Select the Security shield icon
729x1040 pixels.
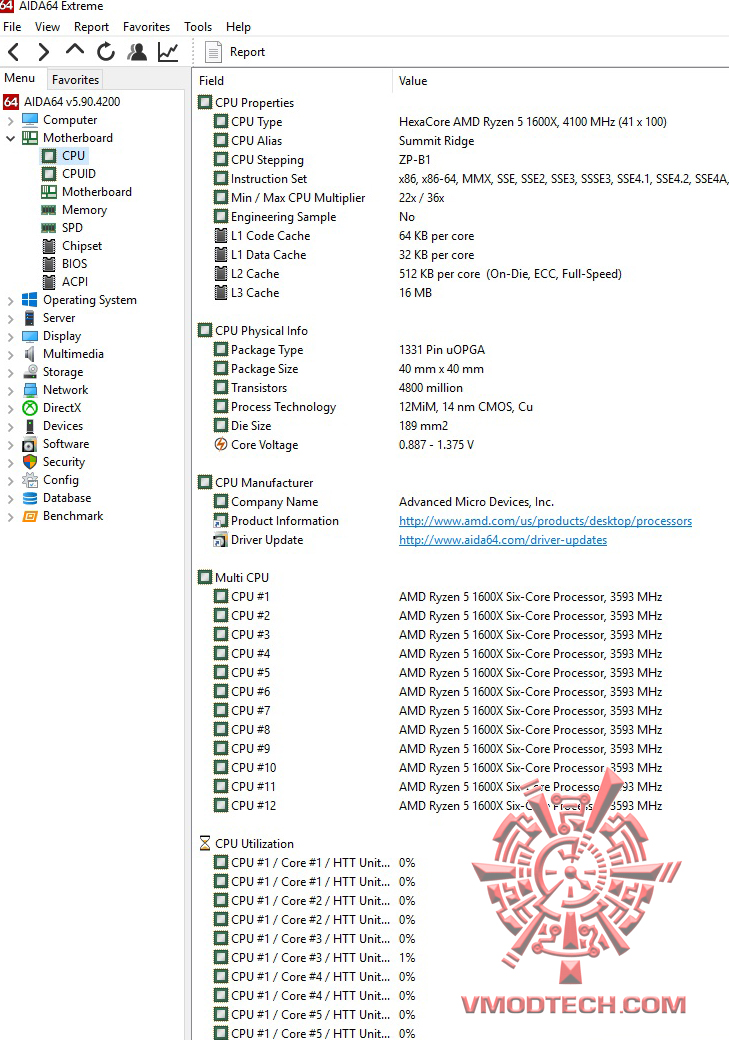30,462
